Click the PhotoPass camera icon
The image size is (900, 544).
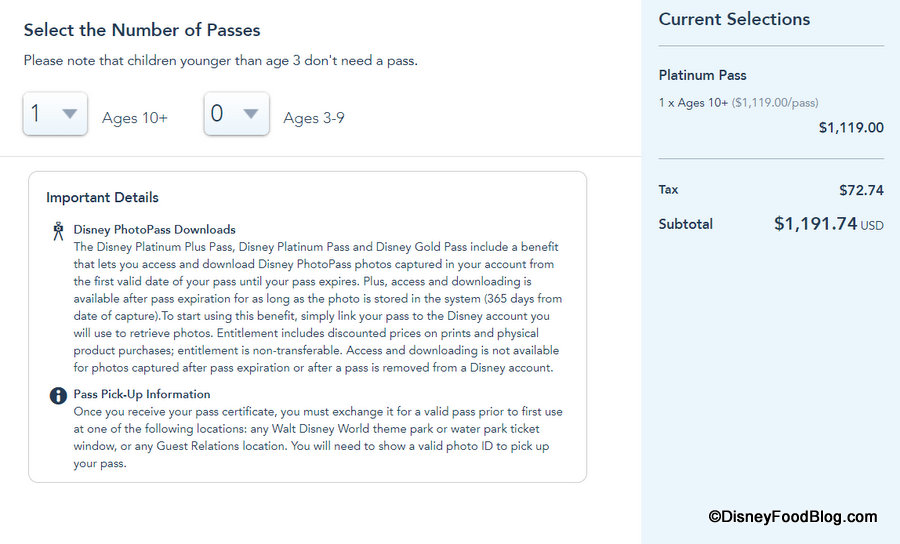pos(58,231)
